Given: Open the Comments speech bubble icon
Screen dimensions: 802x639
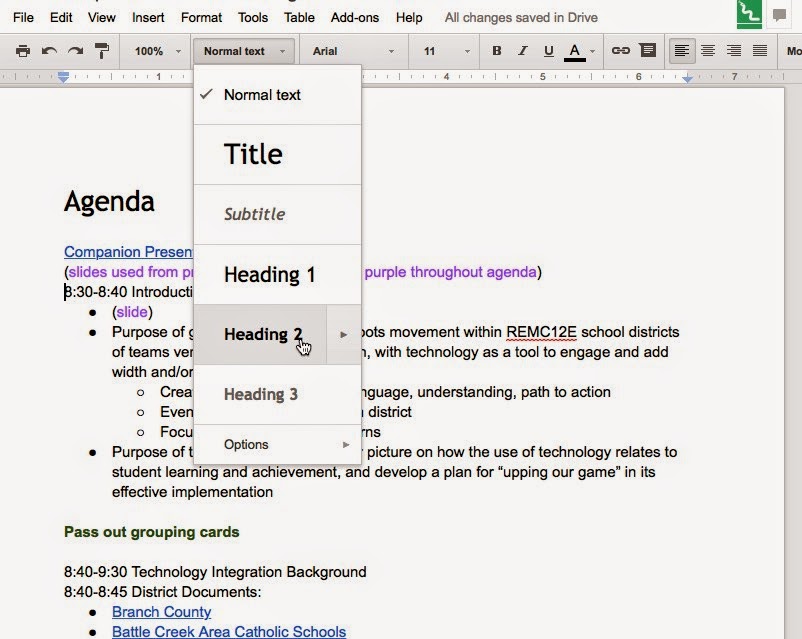Looking at the screenshot, I should pyautogui.click(x=779, y=15).
